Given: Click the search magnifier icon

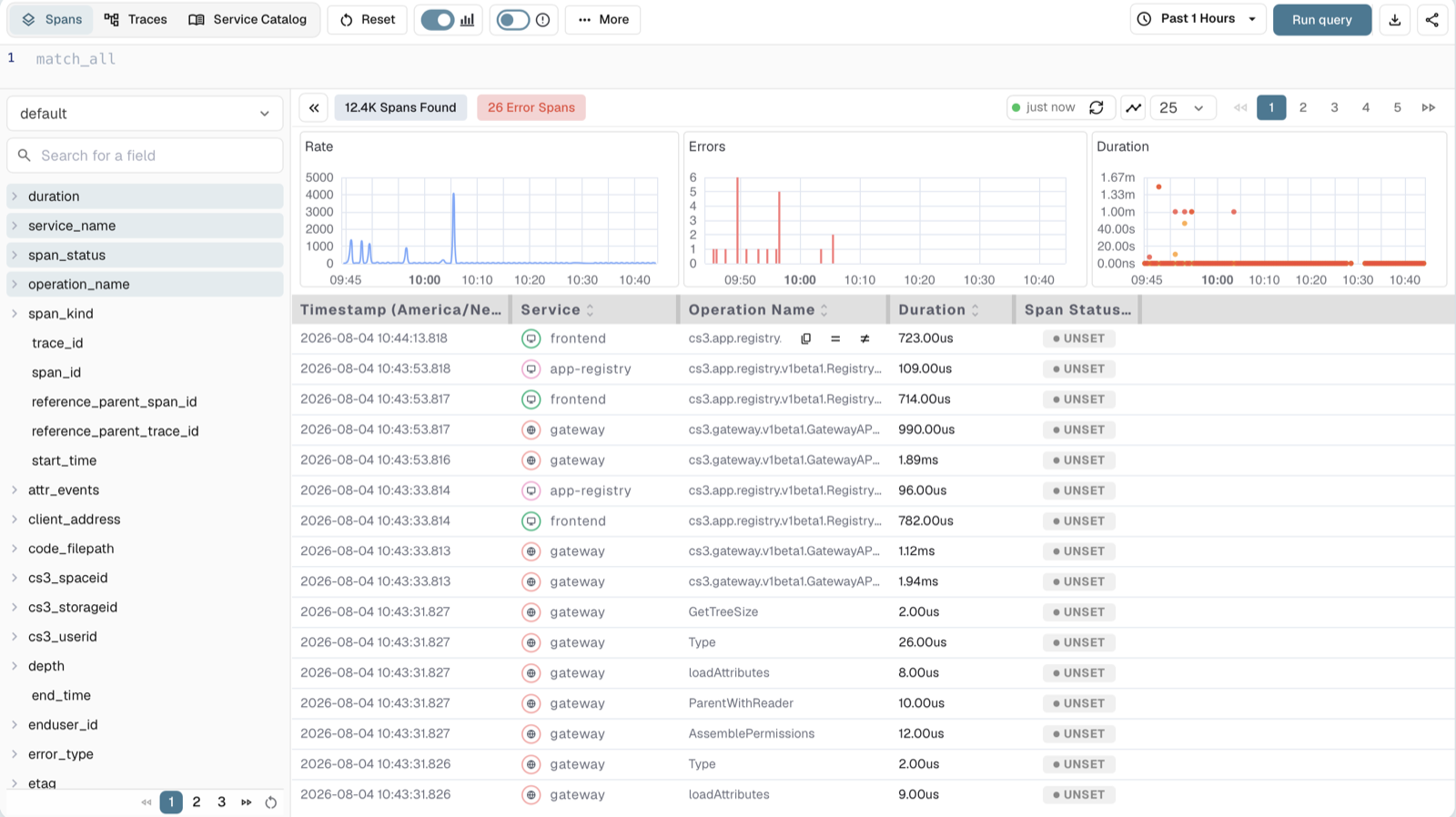Looking at the screenshot, I should (25, 156).
